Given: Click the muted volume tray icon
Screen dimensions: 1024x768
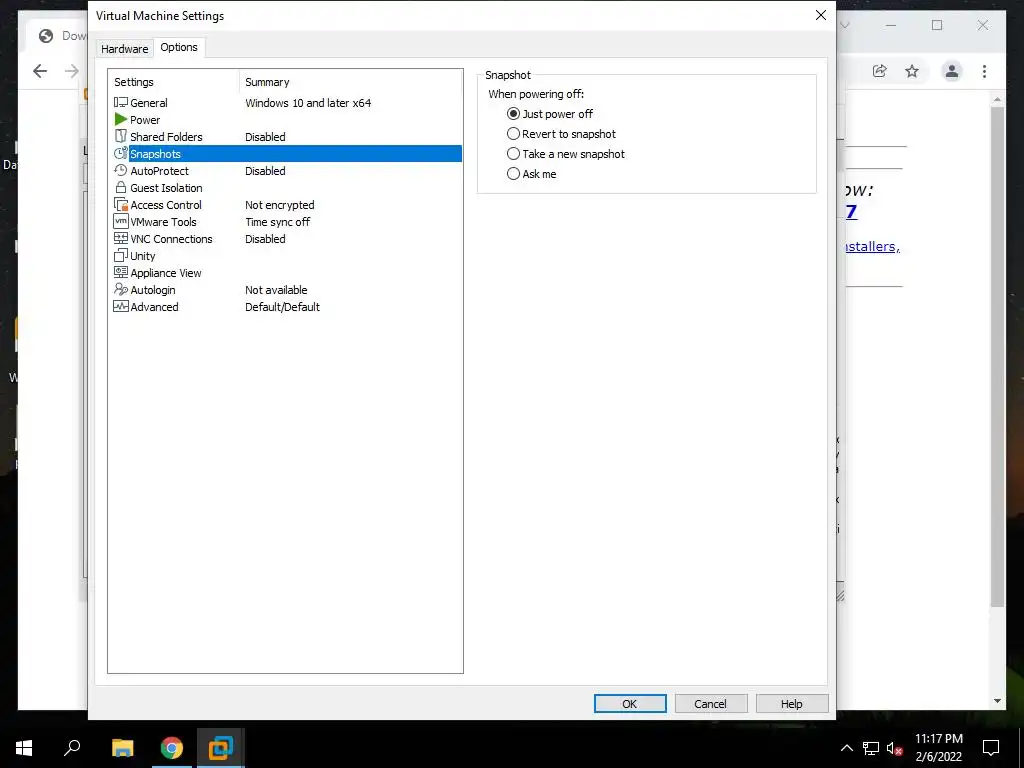Looking at the screenshot, I should click(895, 748).
